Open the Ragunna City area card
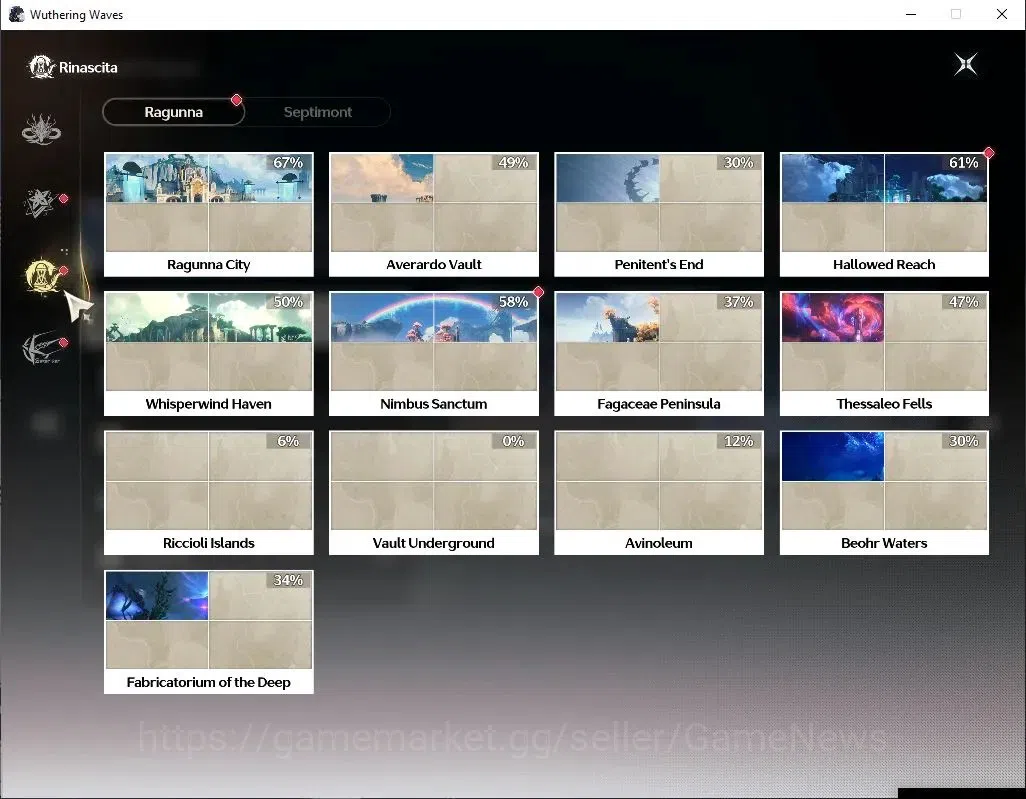Image resolution: width=1026 pixels, height=799 pixels. tap(209, 215)
